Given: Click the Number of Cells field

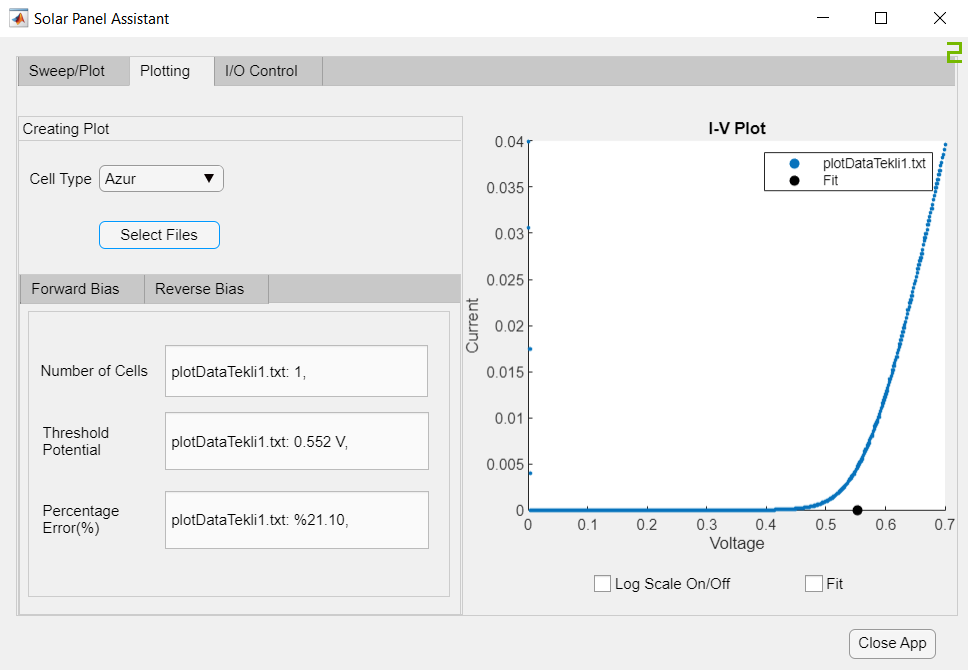Looking at the screenshot, I should pyautogui.click(x=296, y=371).
